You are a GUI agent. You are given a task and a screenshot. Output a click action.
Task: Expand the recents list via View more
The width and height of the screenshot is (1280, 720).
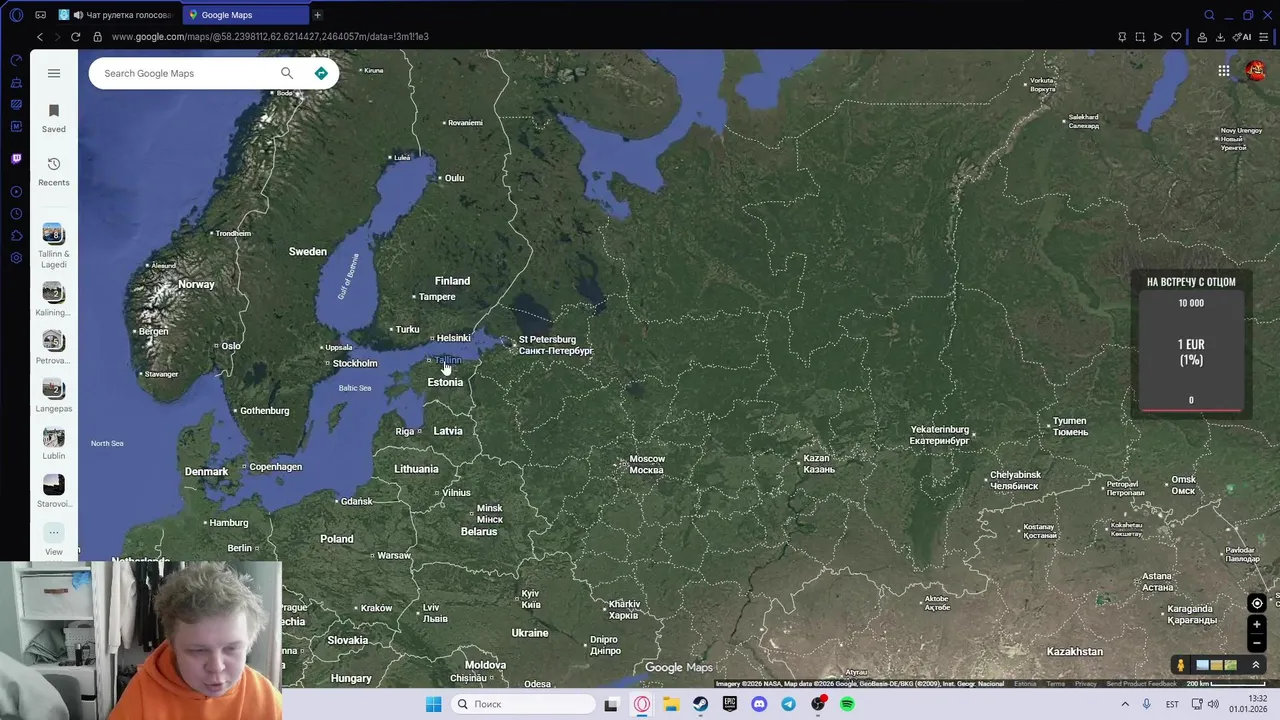tap(54, 539)
